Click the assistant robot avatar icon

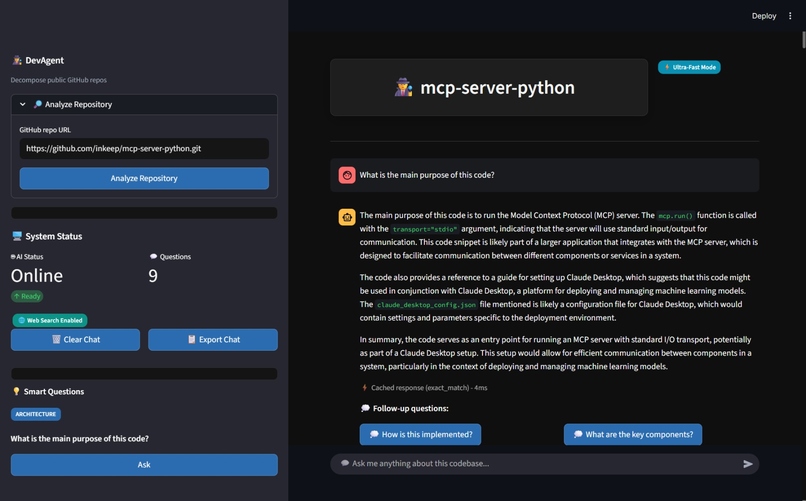347,217
